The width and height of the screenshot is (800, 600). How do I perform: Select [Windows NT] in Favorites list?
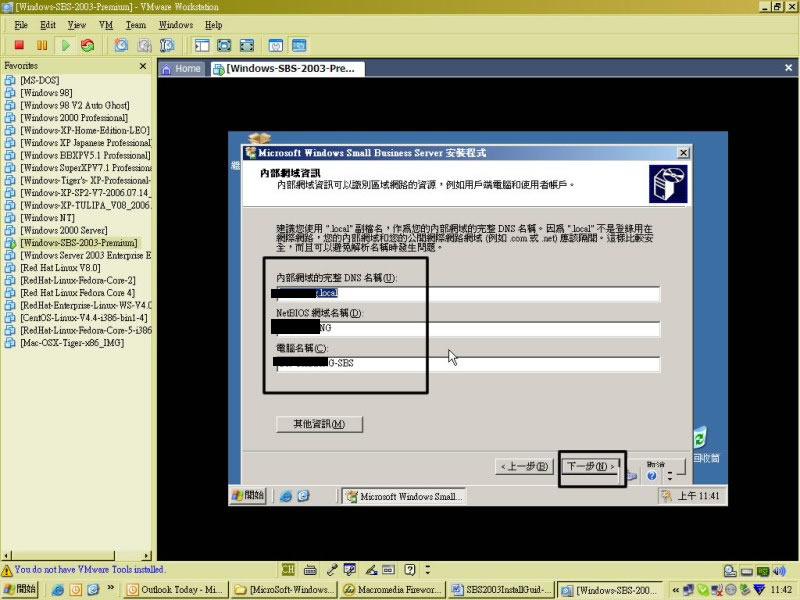tap(46, 218)
